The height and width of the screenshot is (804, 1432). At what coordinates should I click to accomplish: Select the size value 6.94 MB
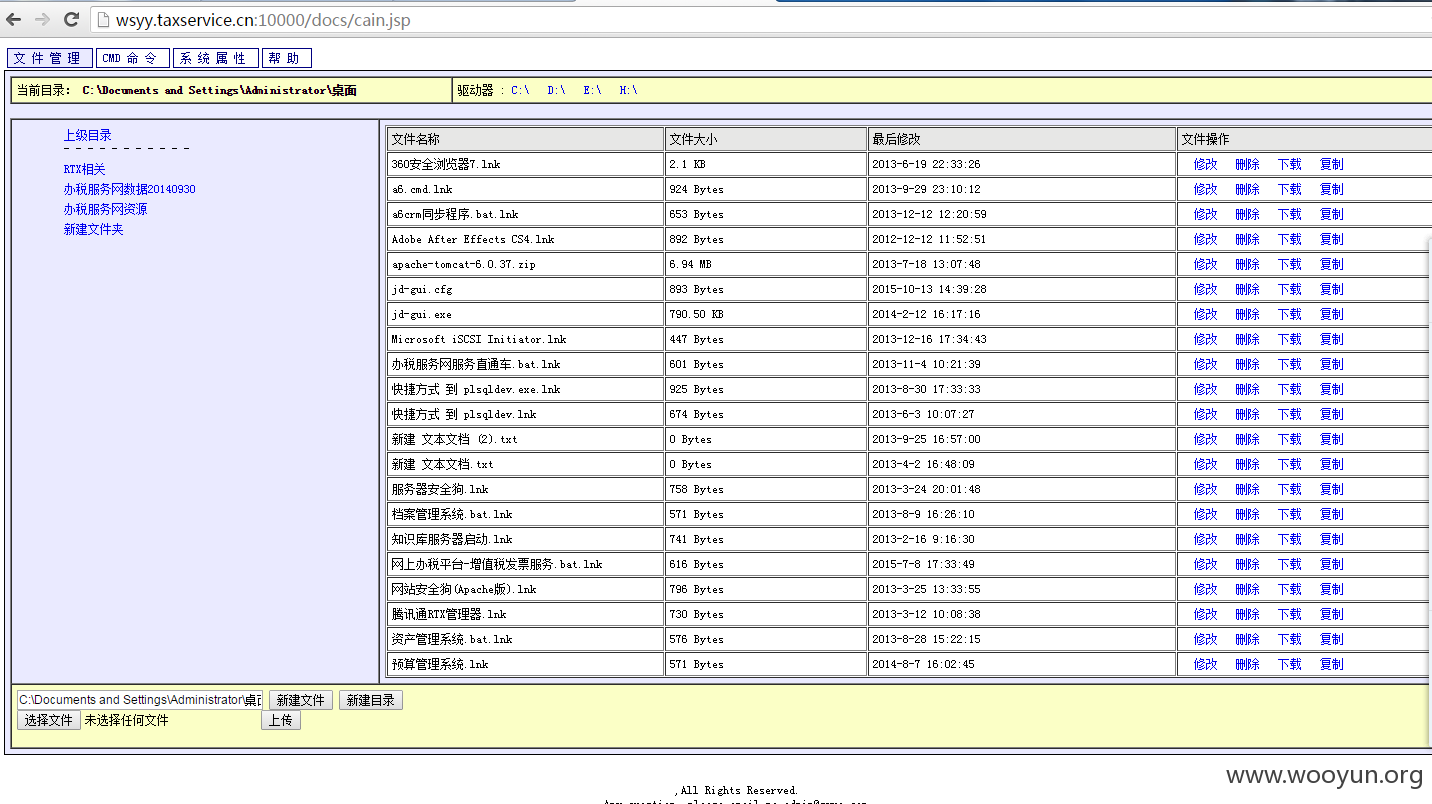coord(690,264)
